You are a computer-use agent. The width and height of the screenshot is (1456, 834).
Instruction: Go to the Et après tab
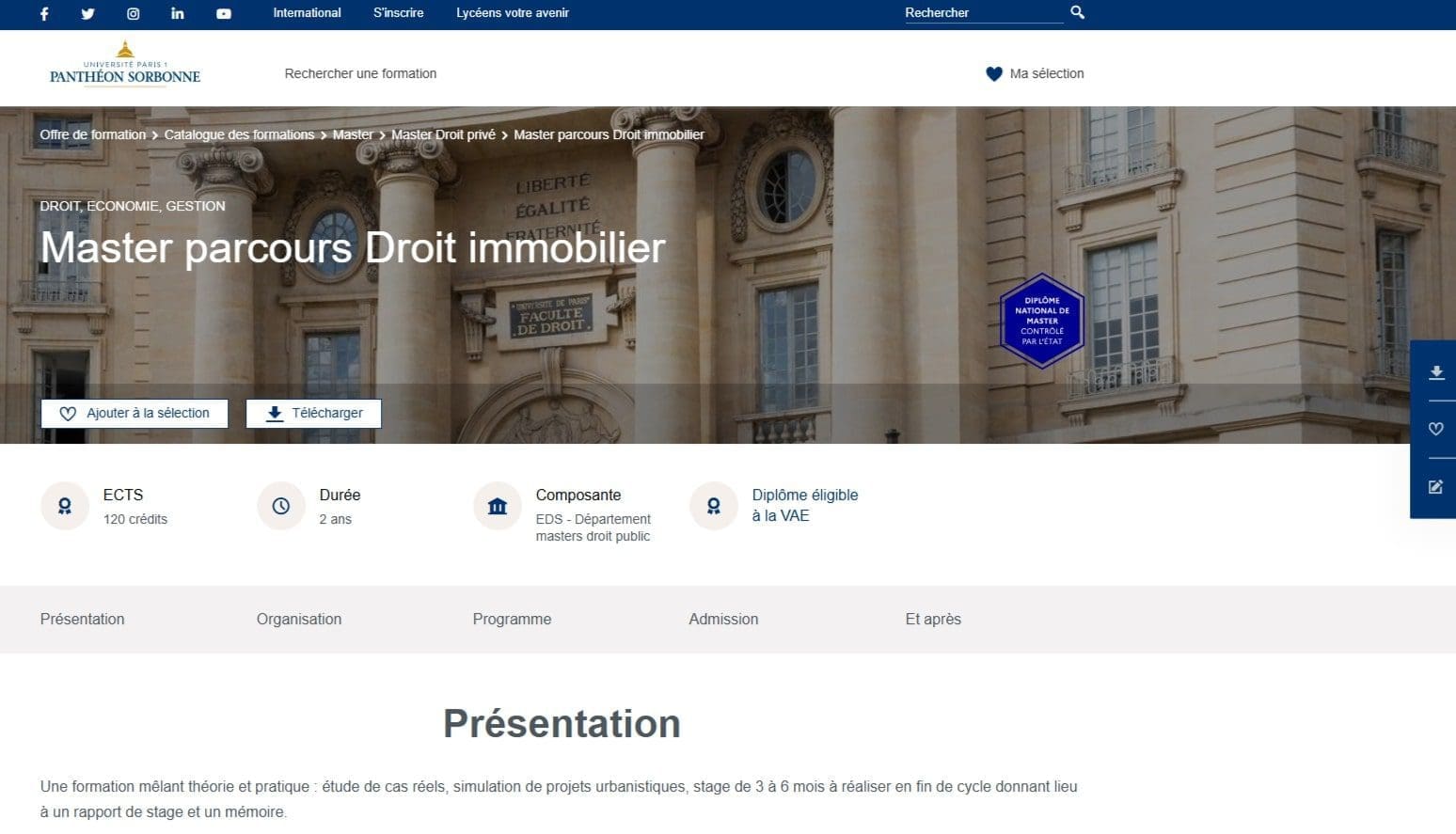[x=933, y=619]
